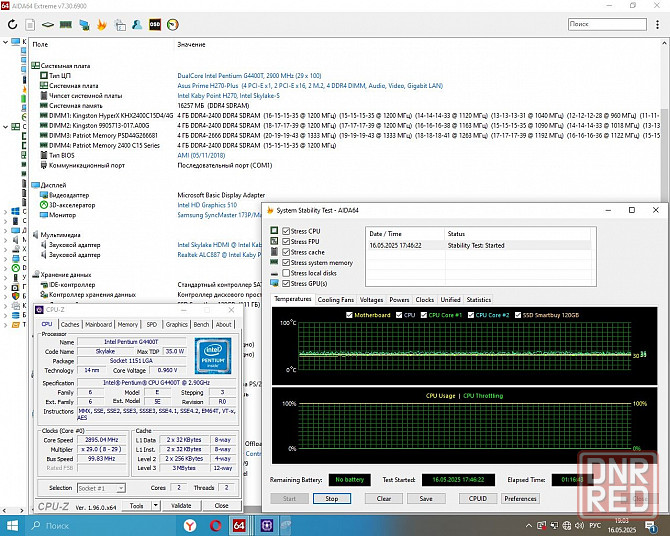Image resolution: width=670 pixels, height=536 pixels.
Task: Click the Windows taskbar search box
Action: pyautogui.click(x=100, y=526)
